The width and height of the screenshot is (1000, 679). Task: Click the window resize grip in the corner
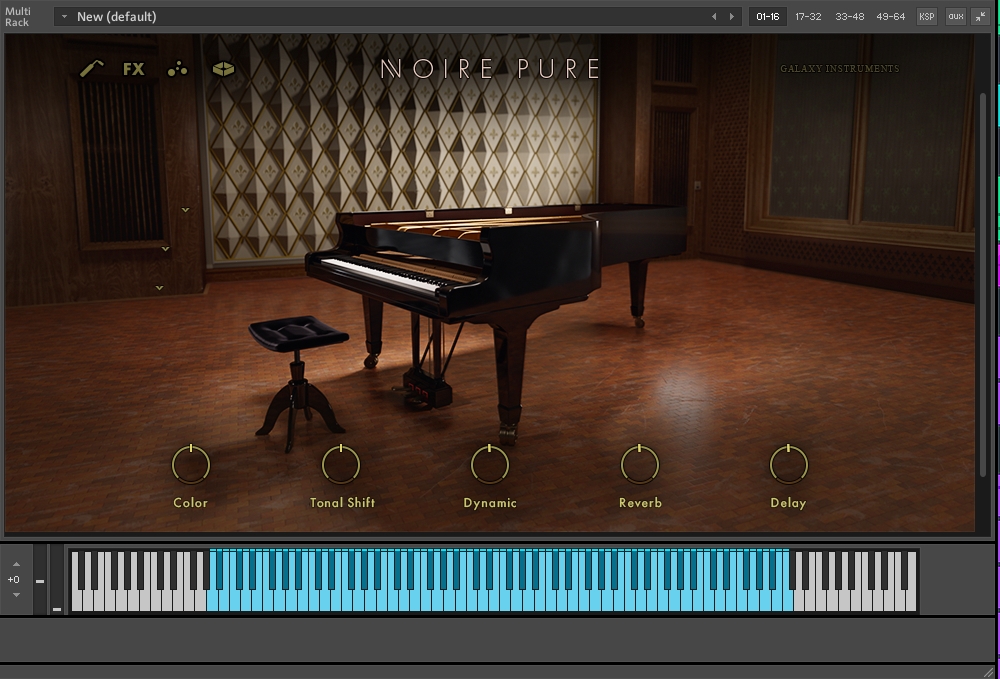pyautogui.click(x=989, y=671)
